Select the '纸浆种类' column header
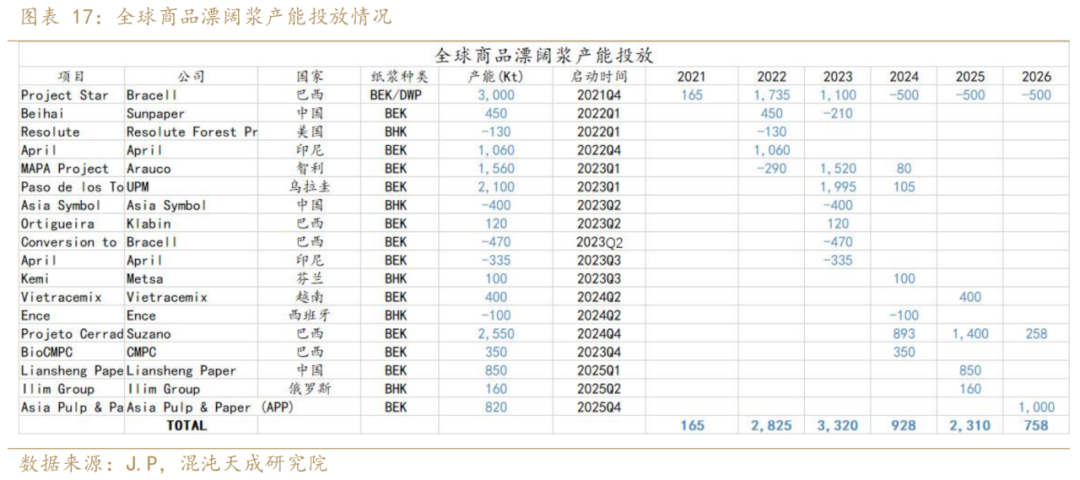 click(399, 76)
